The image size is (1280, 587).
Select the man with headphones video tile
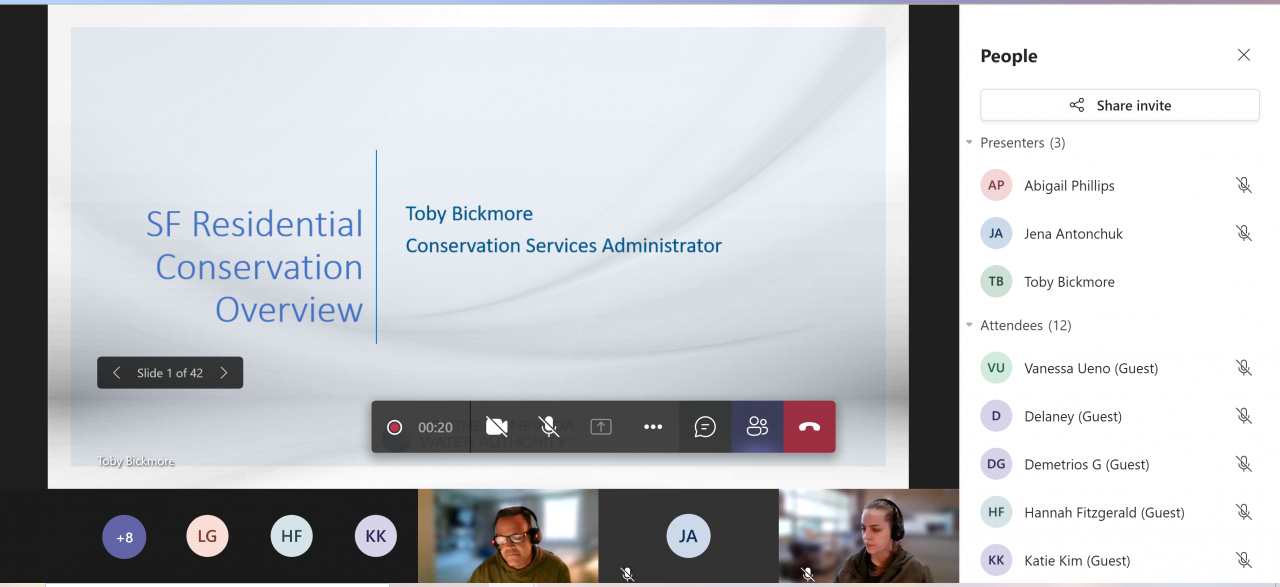[x=508, y=536]
